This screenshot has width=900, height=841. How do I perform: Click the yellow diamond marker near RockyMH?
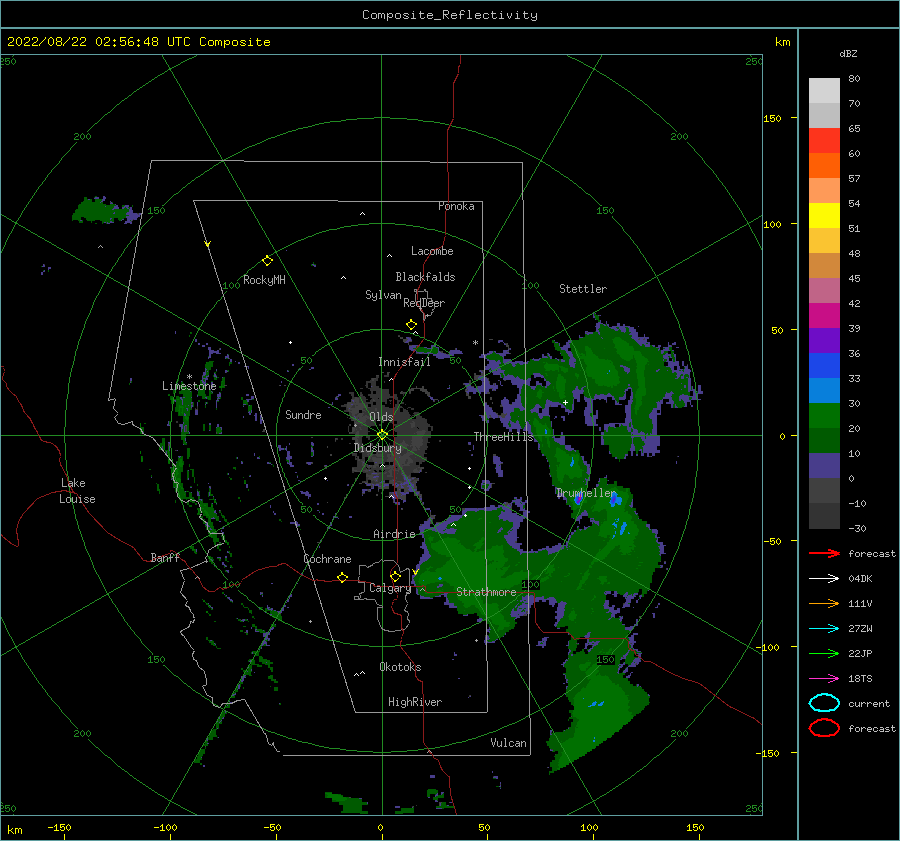(267, 261)
